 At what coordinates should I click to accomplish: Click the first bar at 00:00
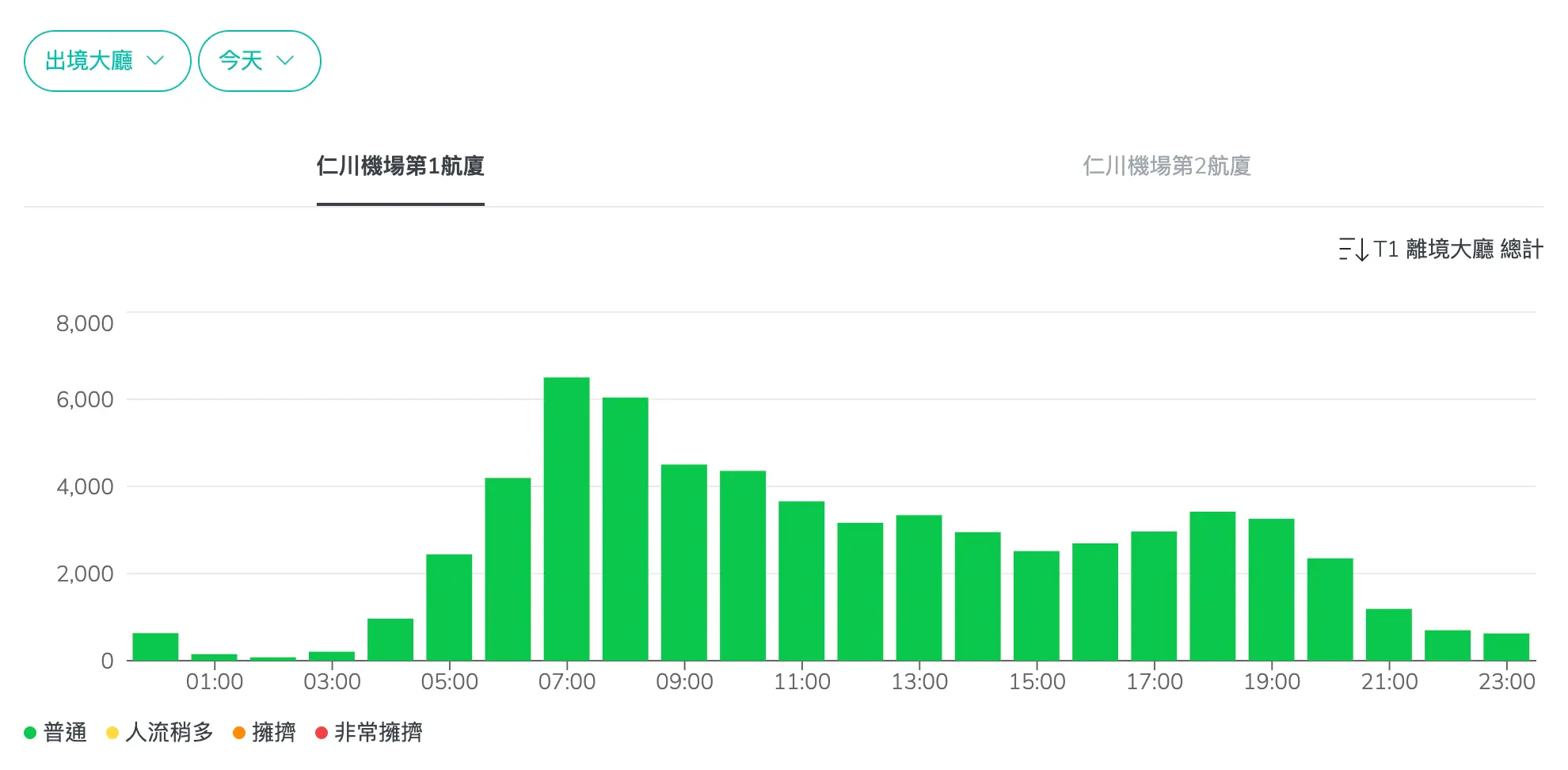pos(155,646)
